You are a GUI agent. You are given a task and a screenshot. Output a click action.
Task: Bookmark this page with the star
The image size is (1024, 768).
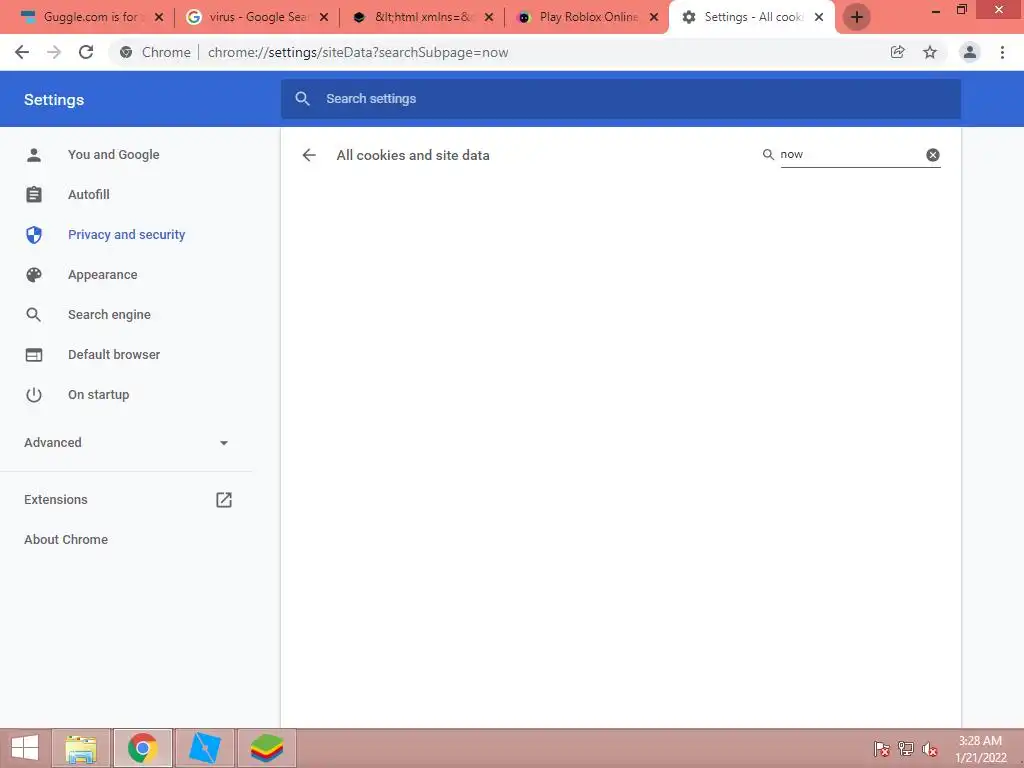[930, 52]
